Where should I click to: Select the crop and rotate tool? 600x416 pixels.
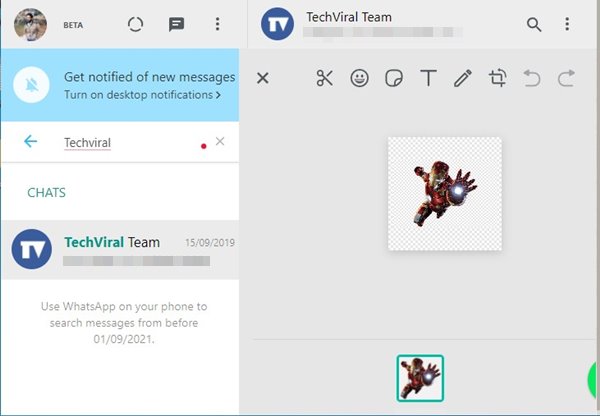click(x=497, y=78)
